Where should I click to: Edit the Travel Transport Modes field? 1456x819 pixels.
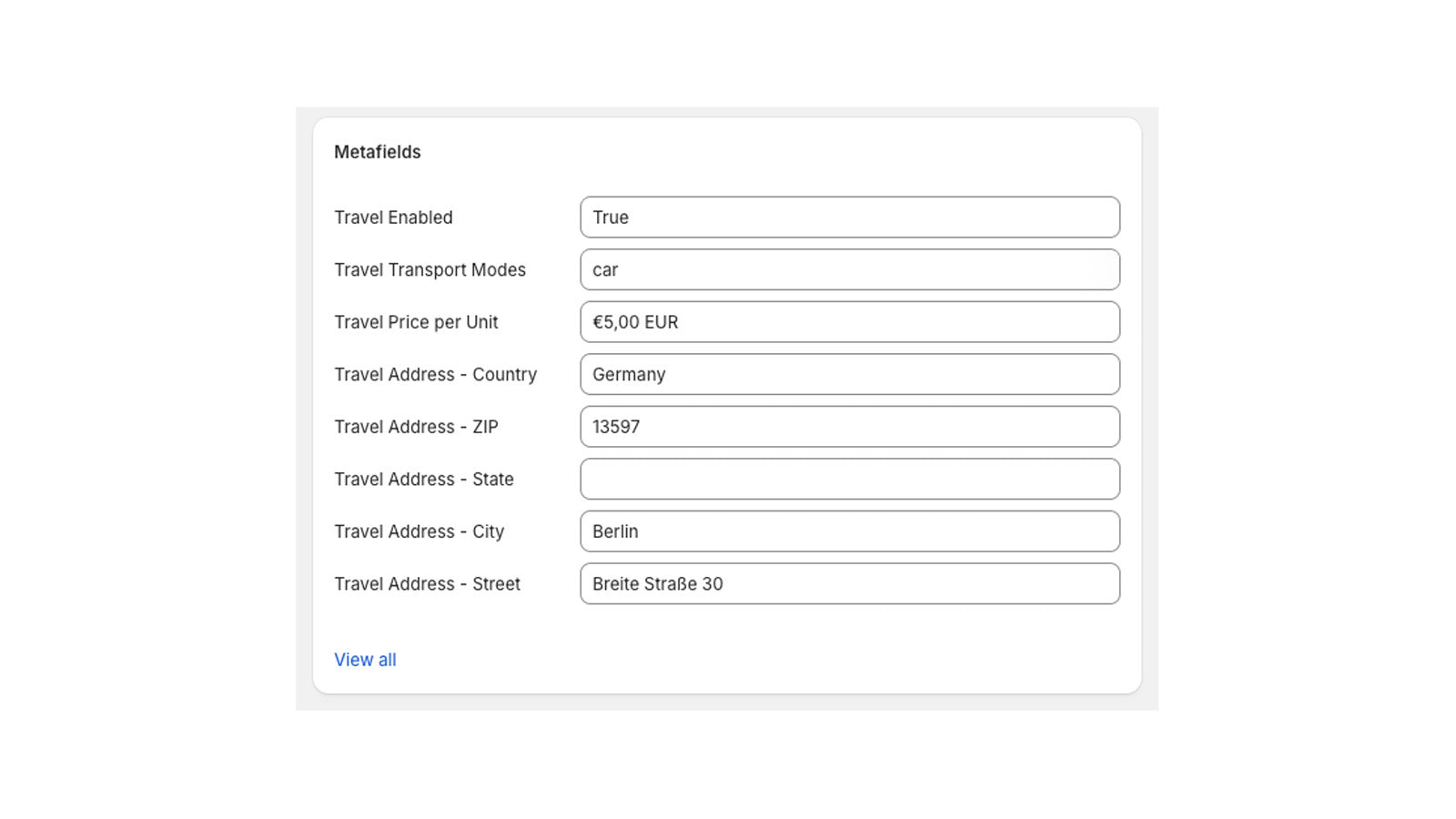point(849,269)
